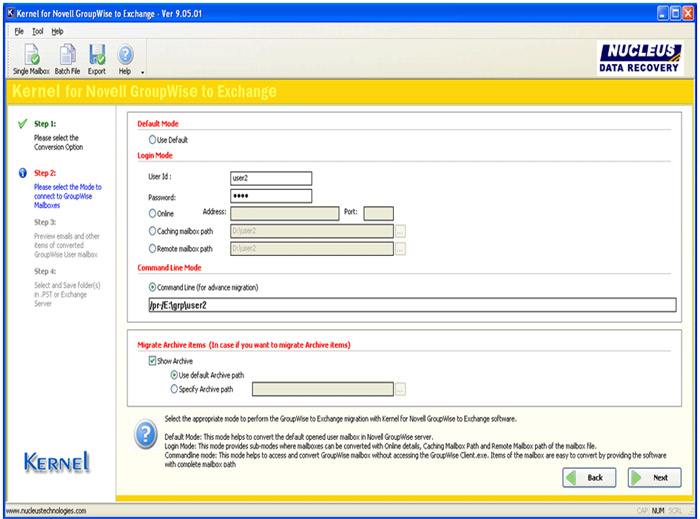Viewport: 700px width, 519px height.
Task: Select the Specify Archive path option
Action: [175, 388]
